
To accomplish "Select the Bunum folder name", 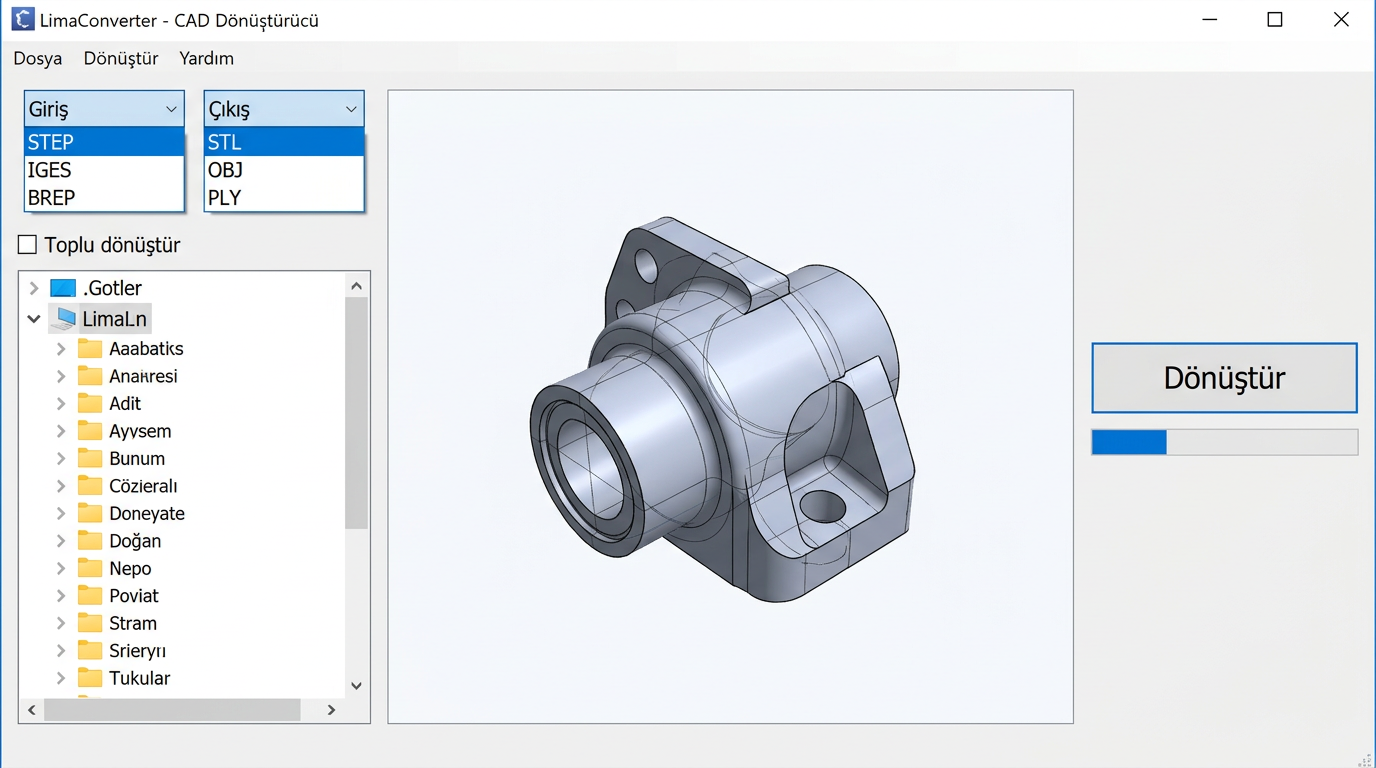I will tap(137, 458).
